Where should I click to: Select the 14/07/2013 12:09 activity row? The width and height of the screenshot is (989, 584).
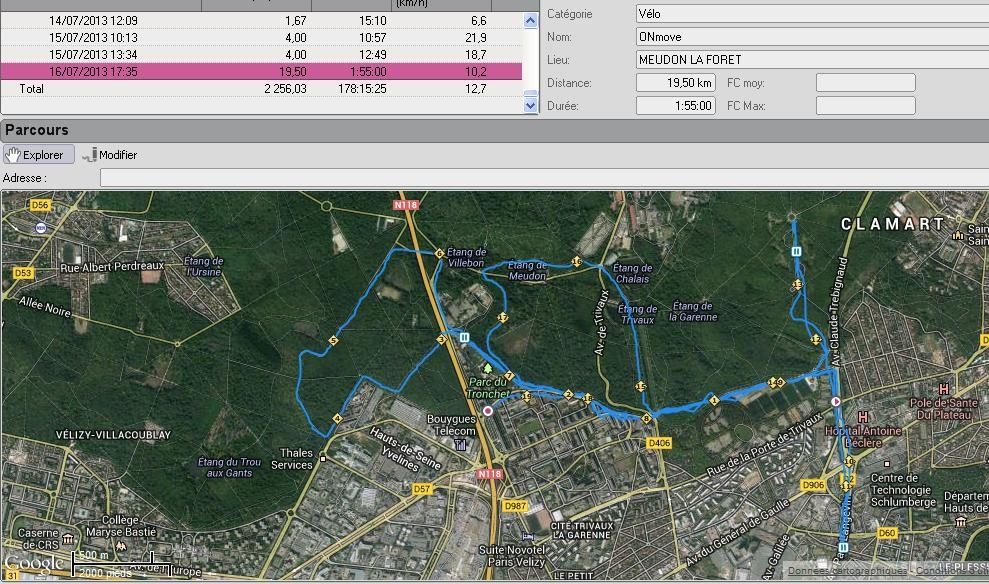(260, 20)
